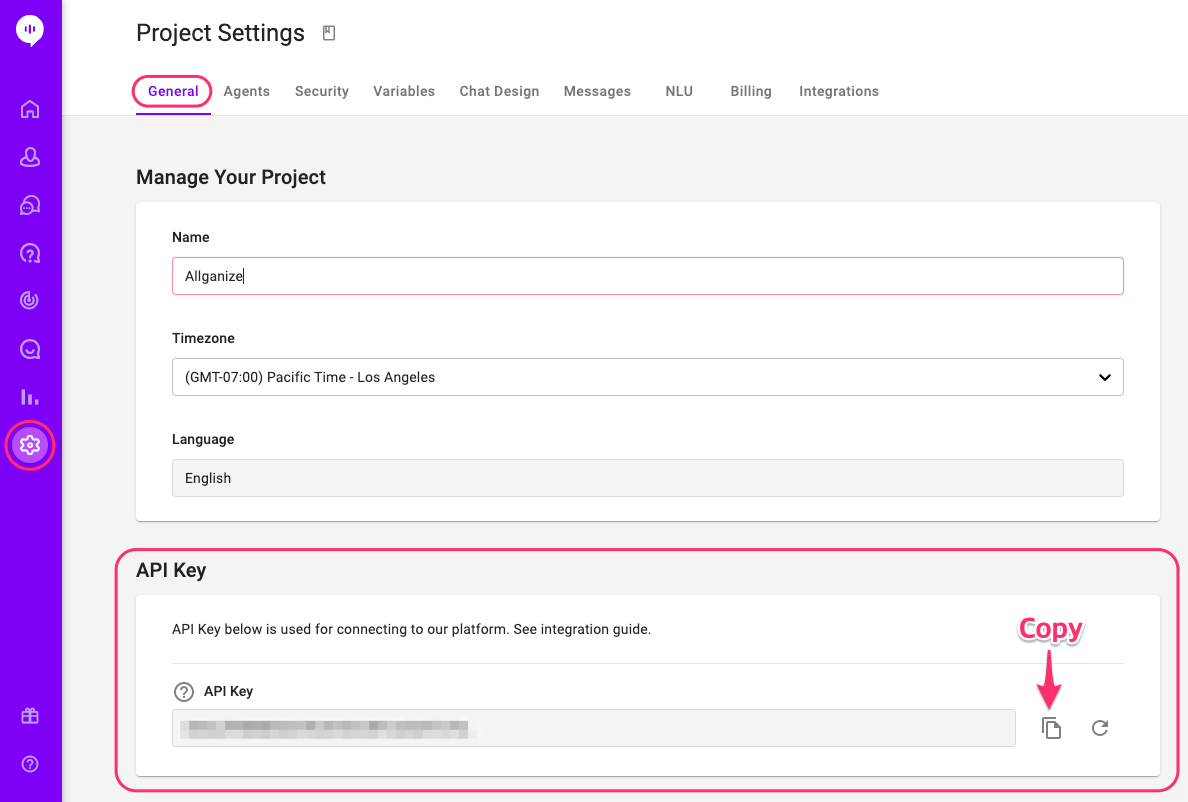Click the Timezone field label
This screenshot has width=1188, height=802.
[203, 338]
